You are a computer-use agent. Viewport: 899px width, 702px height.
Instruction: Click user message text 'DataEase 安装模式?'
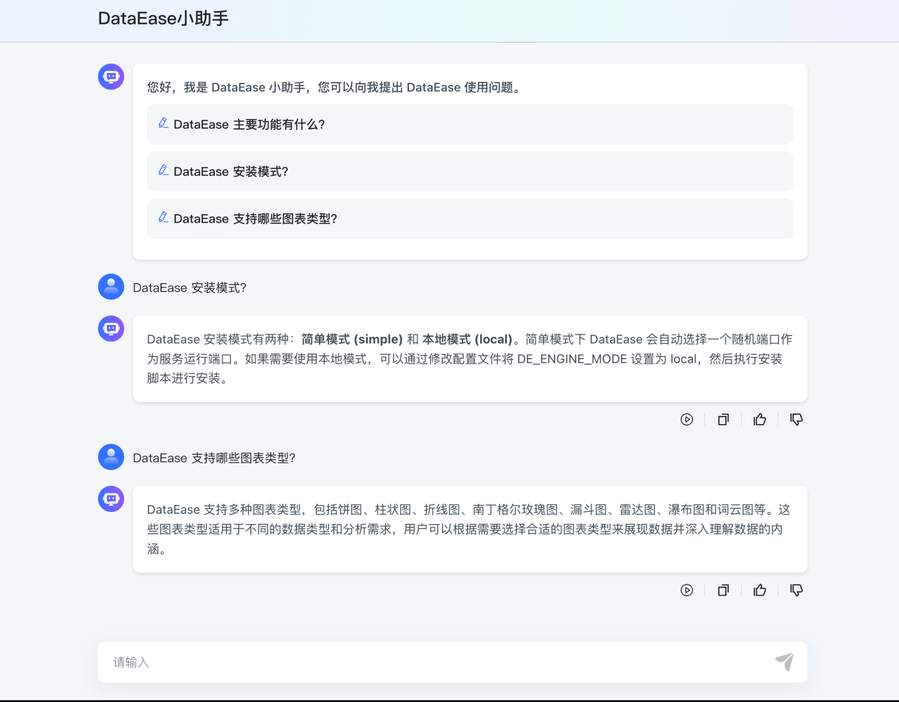(x=190, y=288)
